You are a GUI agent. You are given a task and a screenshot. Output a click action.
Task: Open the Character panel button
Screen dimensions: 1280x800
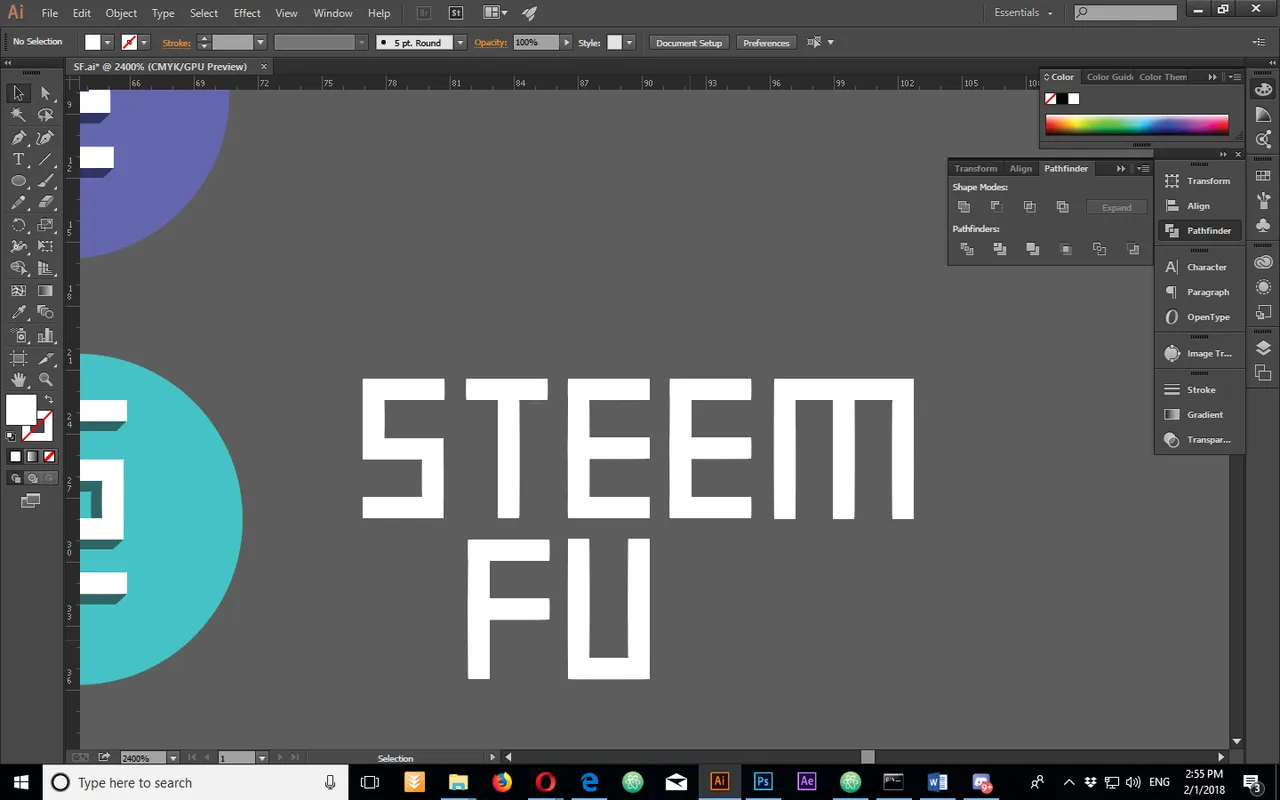[1199, 267]
